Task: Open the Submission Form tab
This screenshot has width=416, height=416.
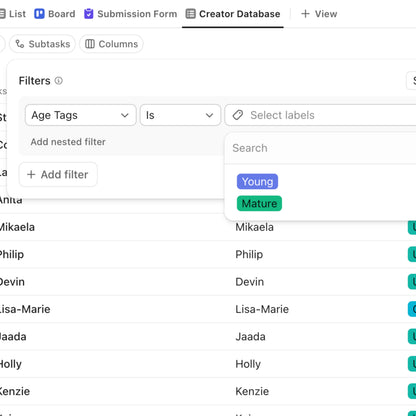Action: pyautogui.click(x=131, y=14)
